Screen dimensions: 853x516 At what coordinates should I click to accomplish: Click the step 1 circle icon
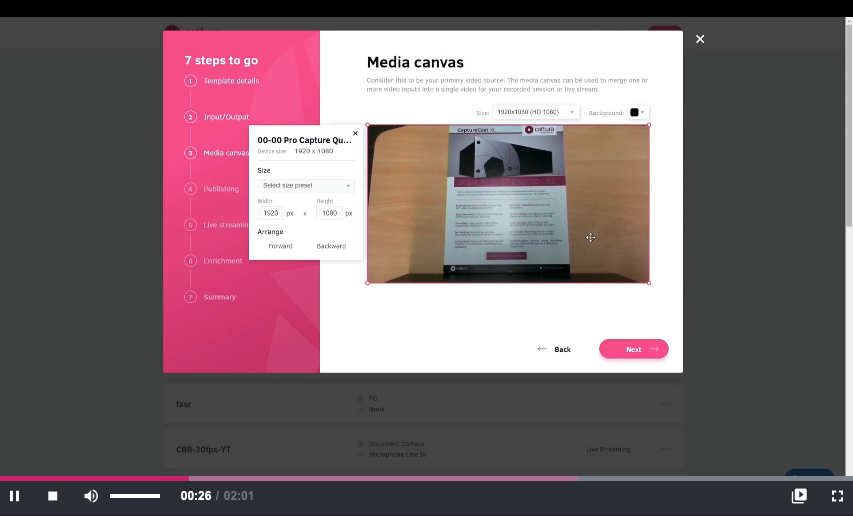(190, 81)
